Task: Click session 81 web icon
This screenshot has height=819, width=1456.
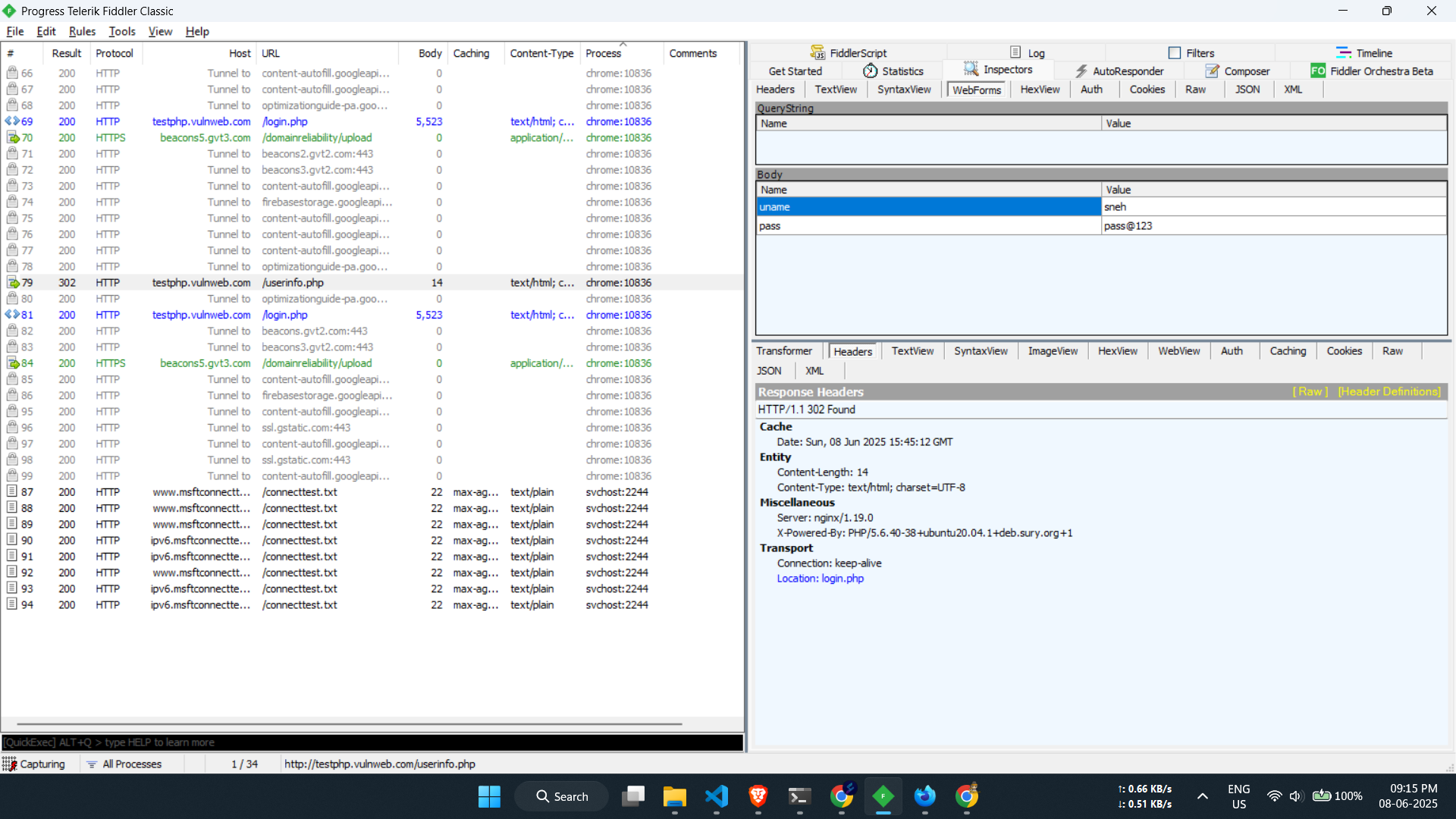Action: tap(12, 315)
